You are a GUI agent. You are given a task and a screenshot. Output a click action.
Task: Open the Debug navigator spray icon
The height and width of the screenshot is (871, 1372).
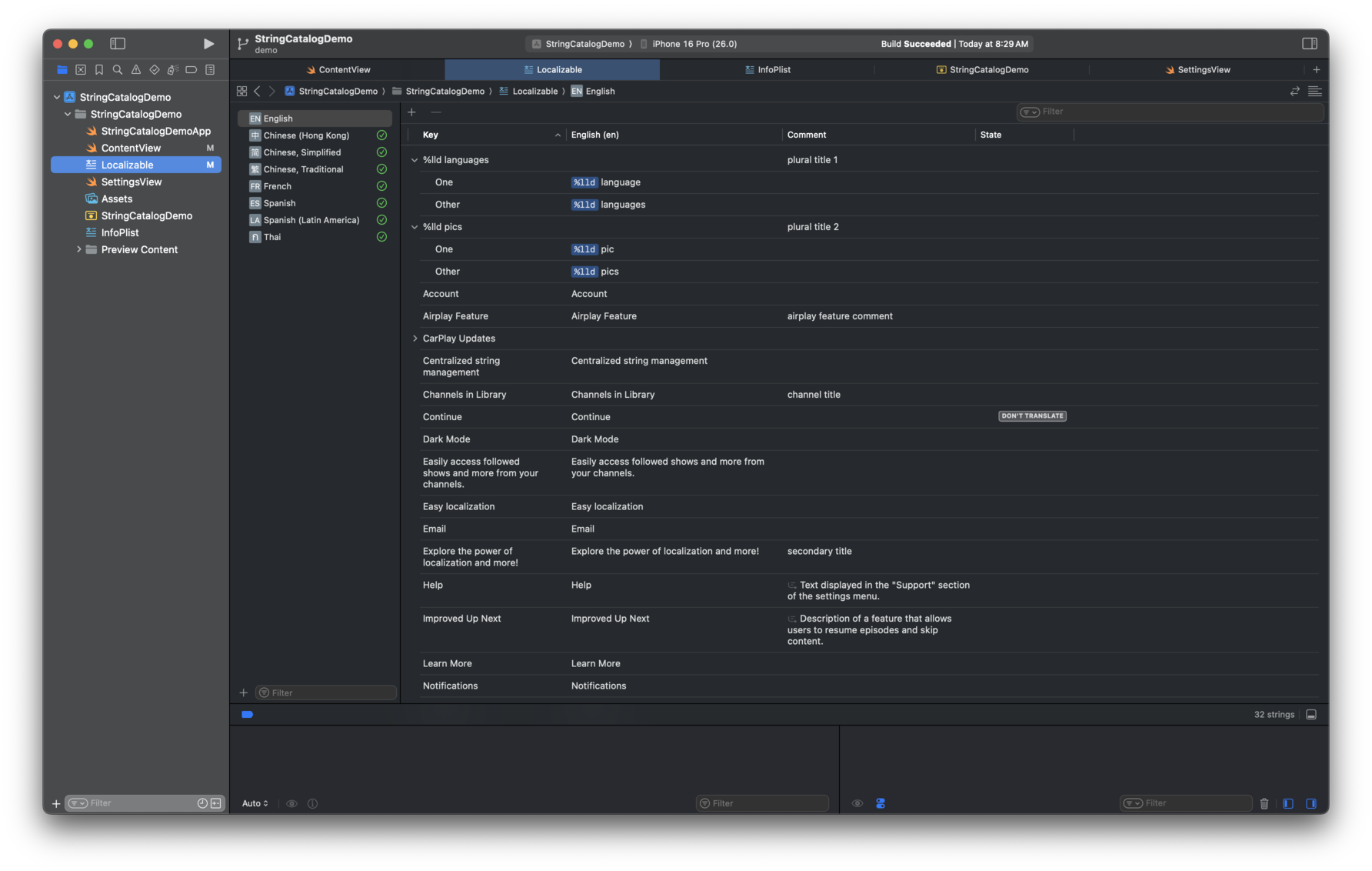click(173, 70)
